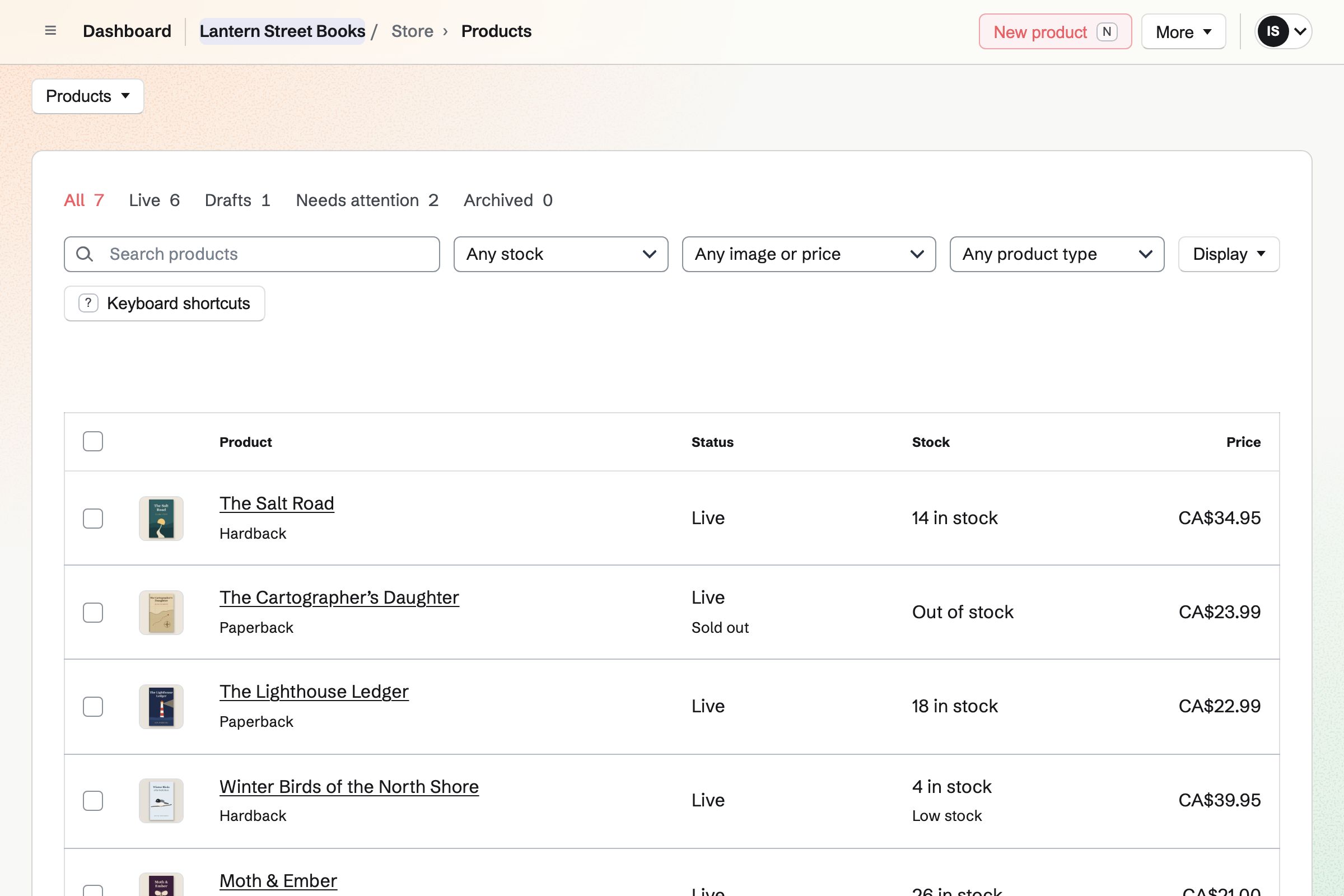Click the Store breadcrumb
This screenshot has height=896, width=1344.
(x=412, y=31)
